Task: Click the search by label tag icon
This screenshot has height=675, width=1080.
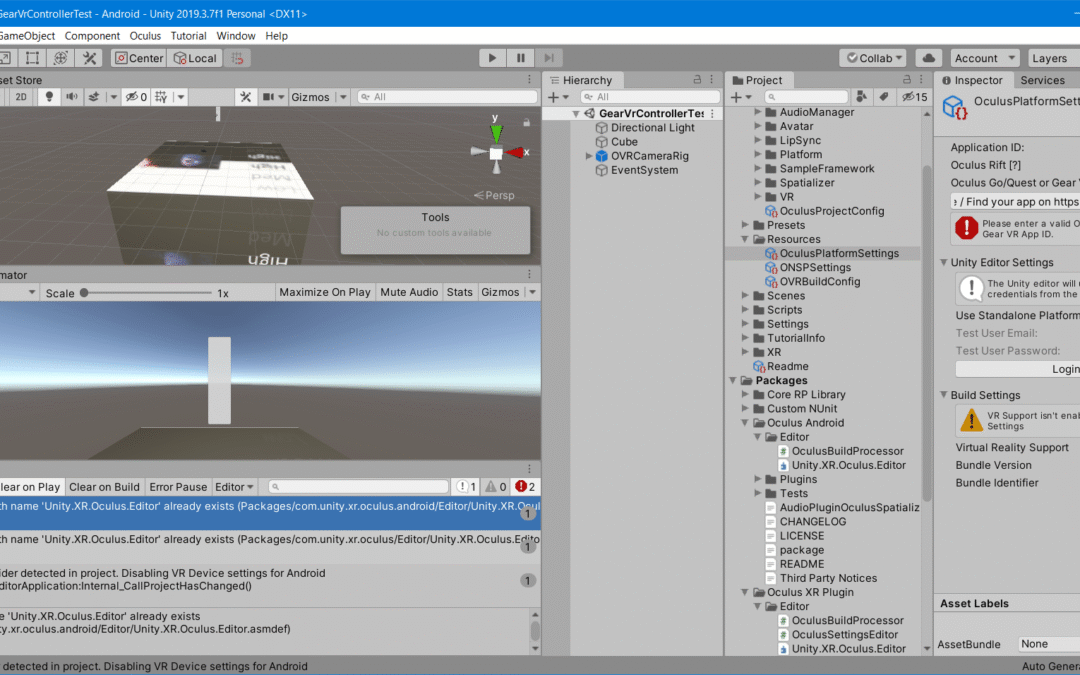Action: [884, 97]
